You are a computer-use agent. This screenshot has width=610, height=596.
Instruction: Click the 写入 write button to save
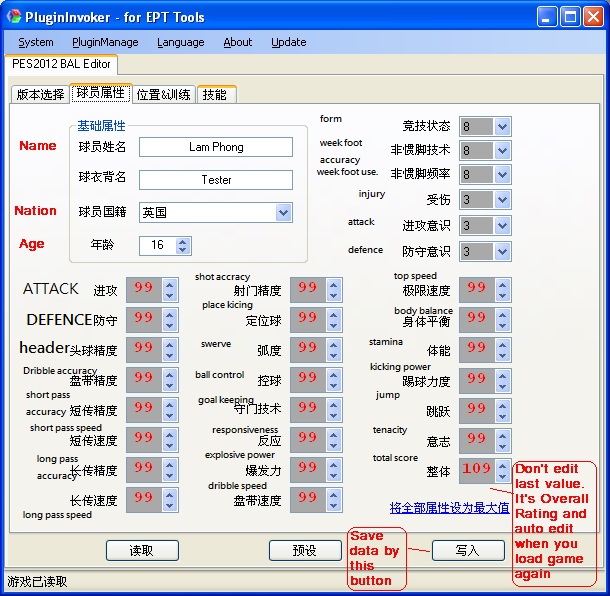467,551
